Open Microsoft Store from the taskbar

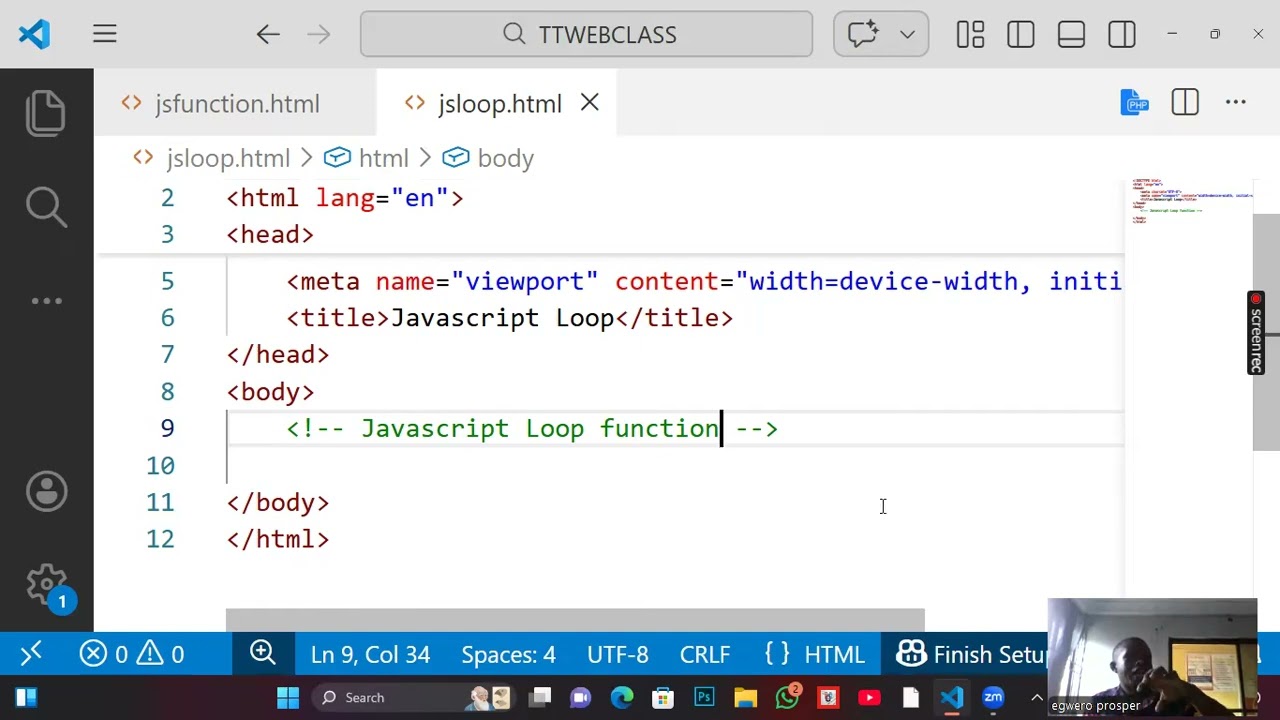pyautogui.click(x=663, y=698)
